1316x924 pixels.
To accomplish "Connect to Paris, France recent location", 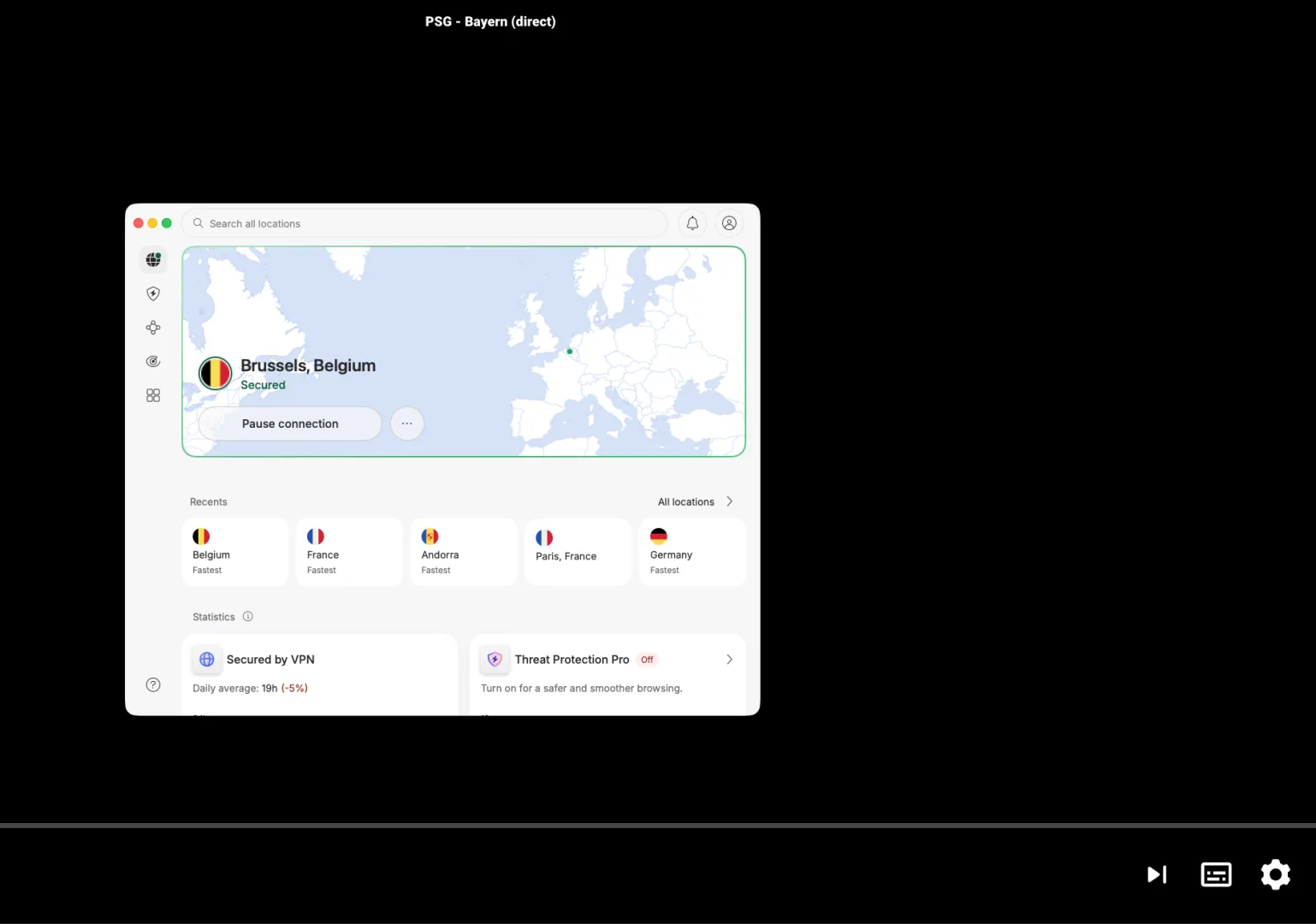I will coord(578,553).
